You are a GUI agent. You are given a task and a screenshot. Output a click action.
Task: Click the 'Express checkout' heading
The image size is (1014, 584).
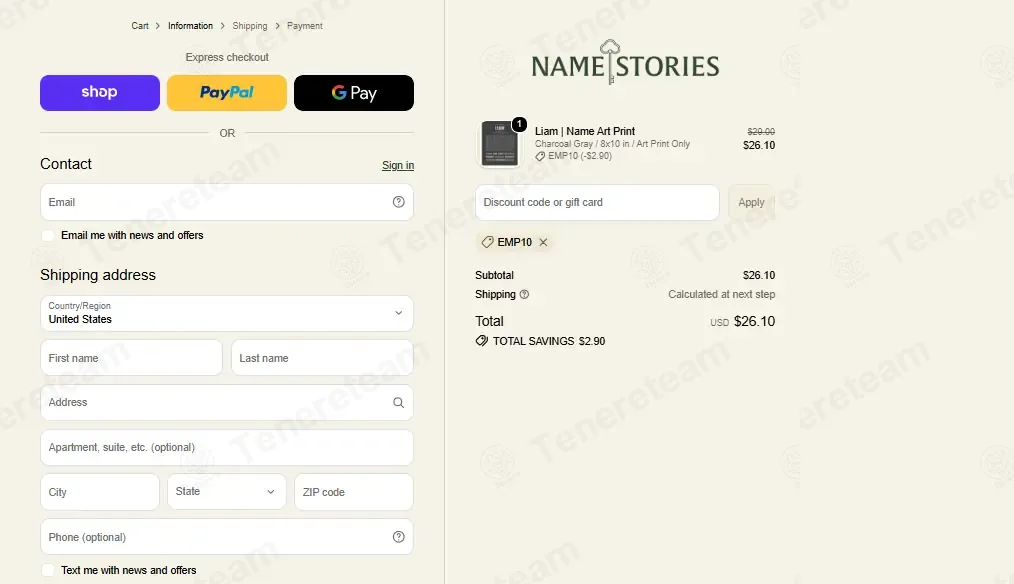[227, 57]
